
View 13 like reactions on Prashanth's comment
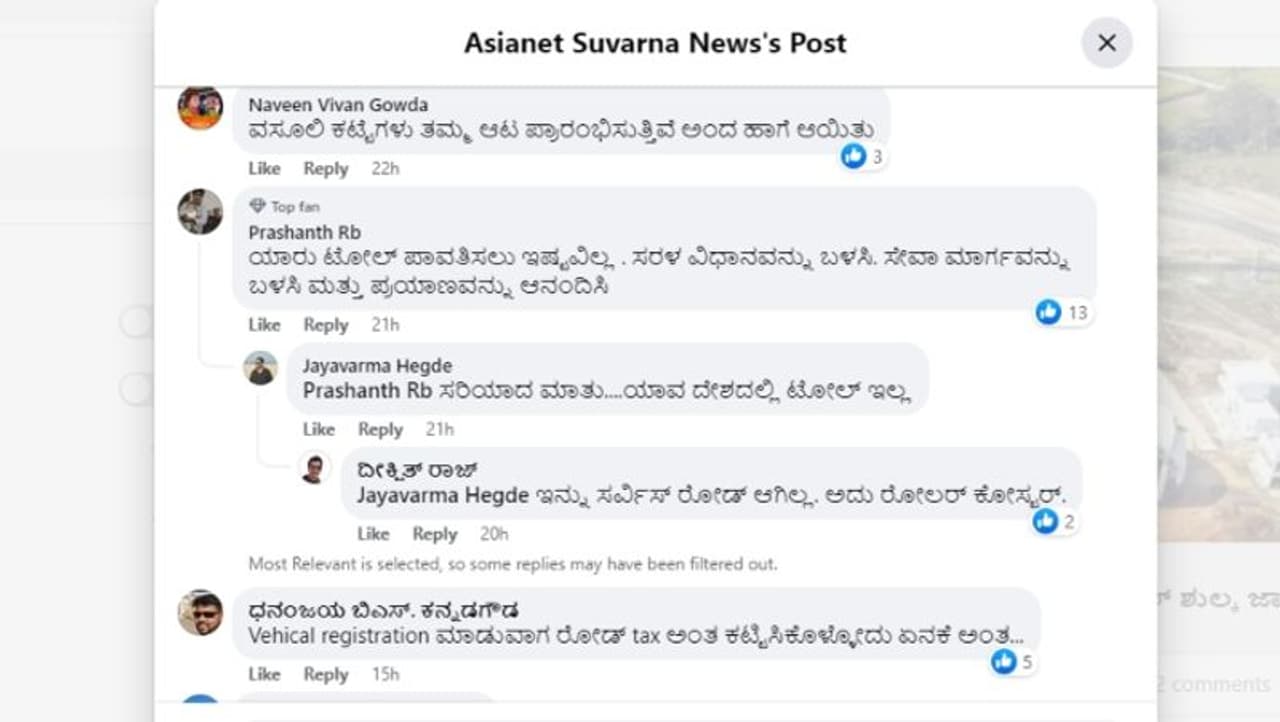(1062, 312)
